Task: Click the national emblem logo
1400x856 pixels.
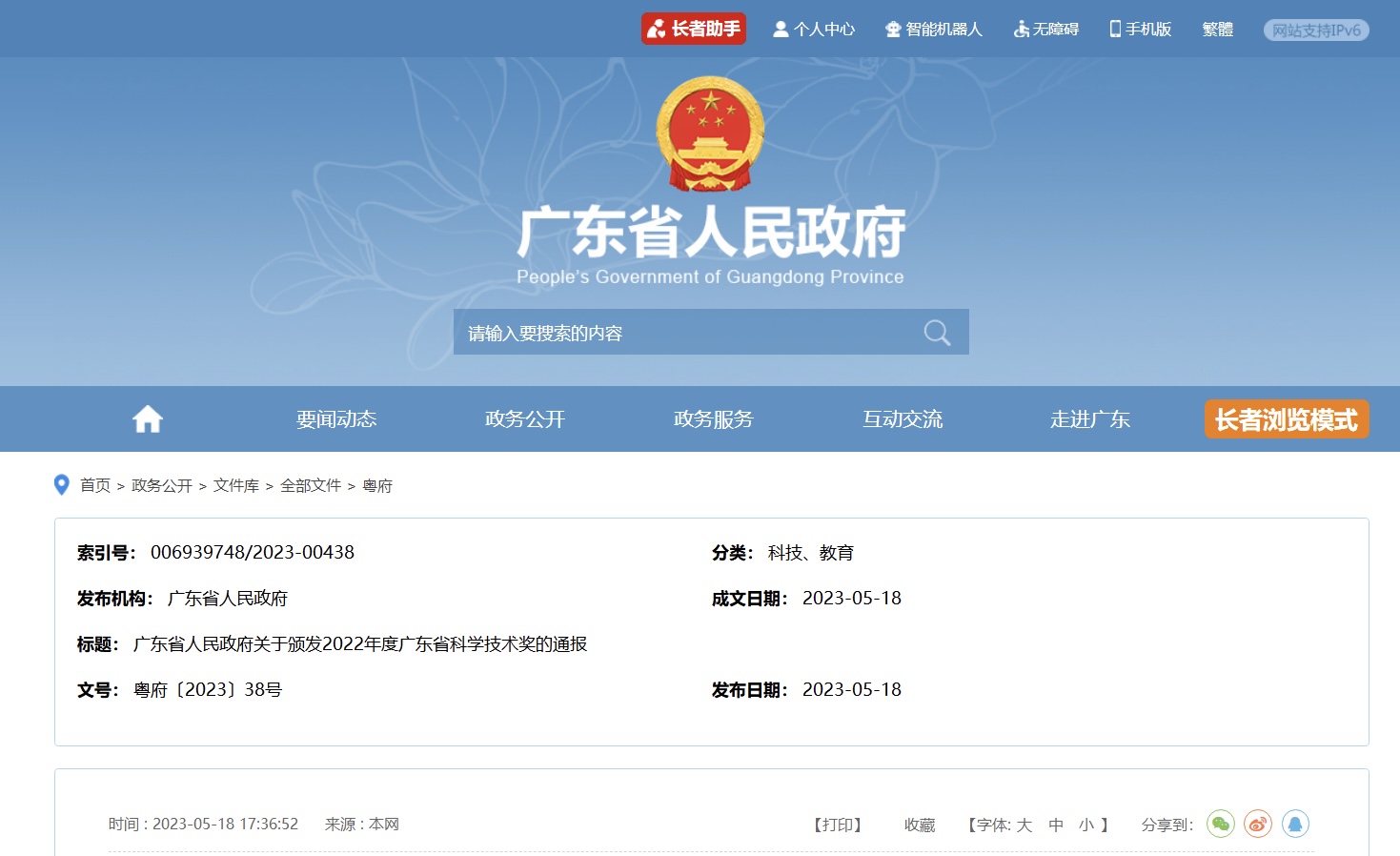Action: [710, 134]
